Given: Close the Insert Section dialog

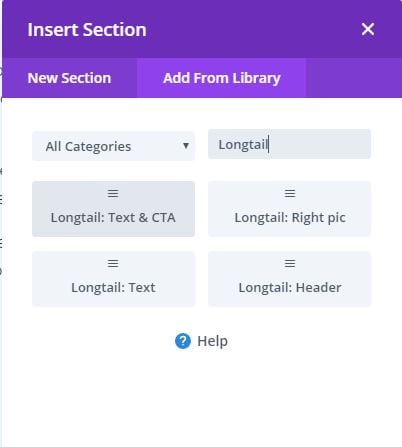Looking at the screenshot, I should (x=368, y=29).
